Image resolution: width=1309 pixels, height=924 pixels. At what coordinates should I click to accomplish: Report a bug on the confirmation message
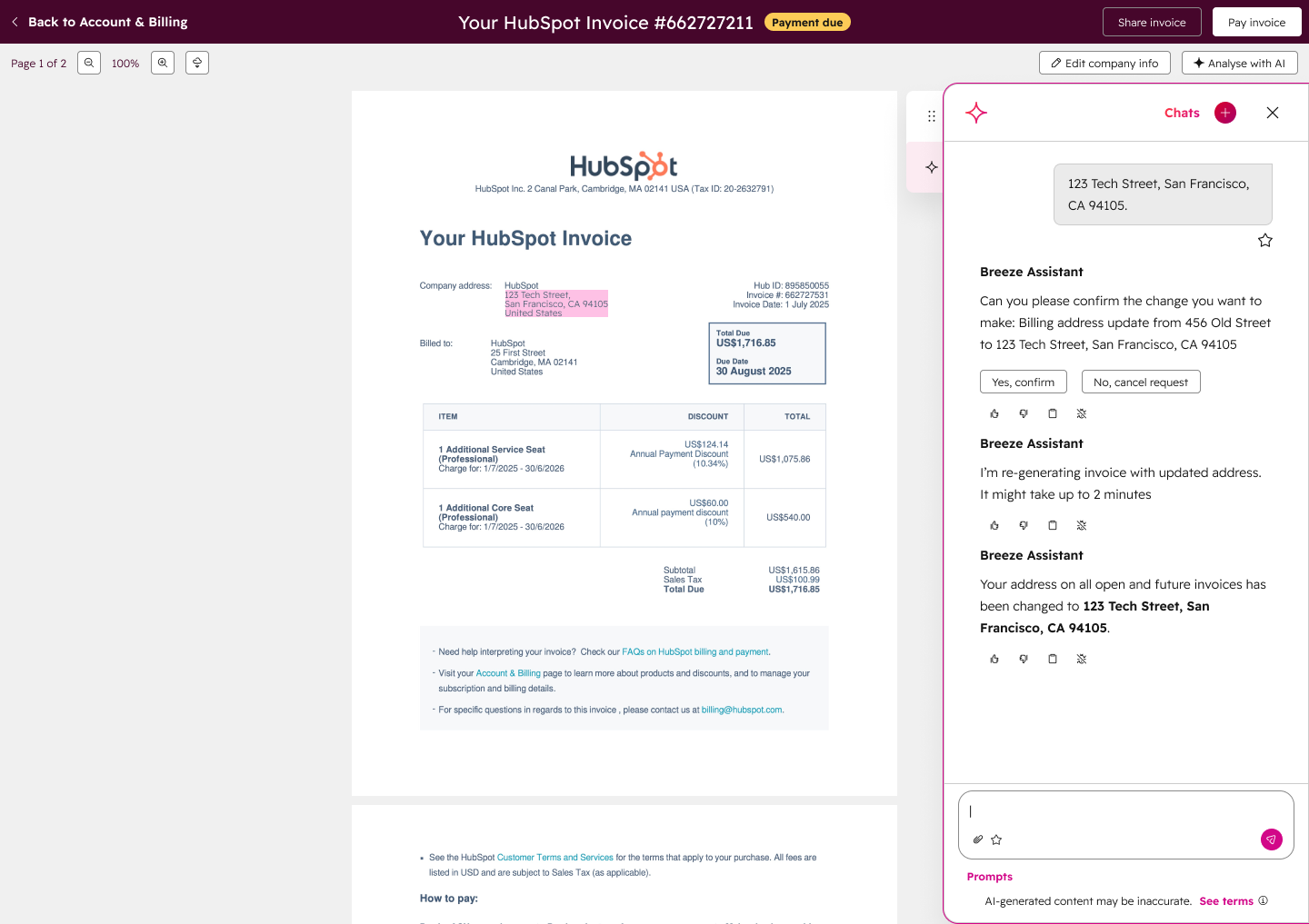(1082, 413)
